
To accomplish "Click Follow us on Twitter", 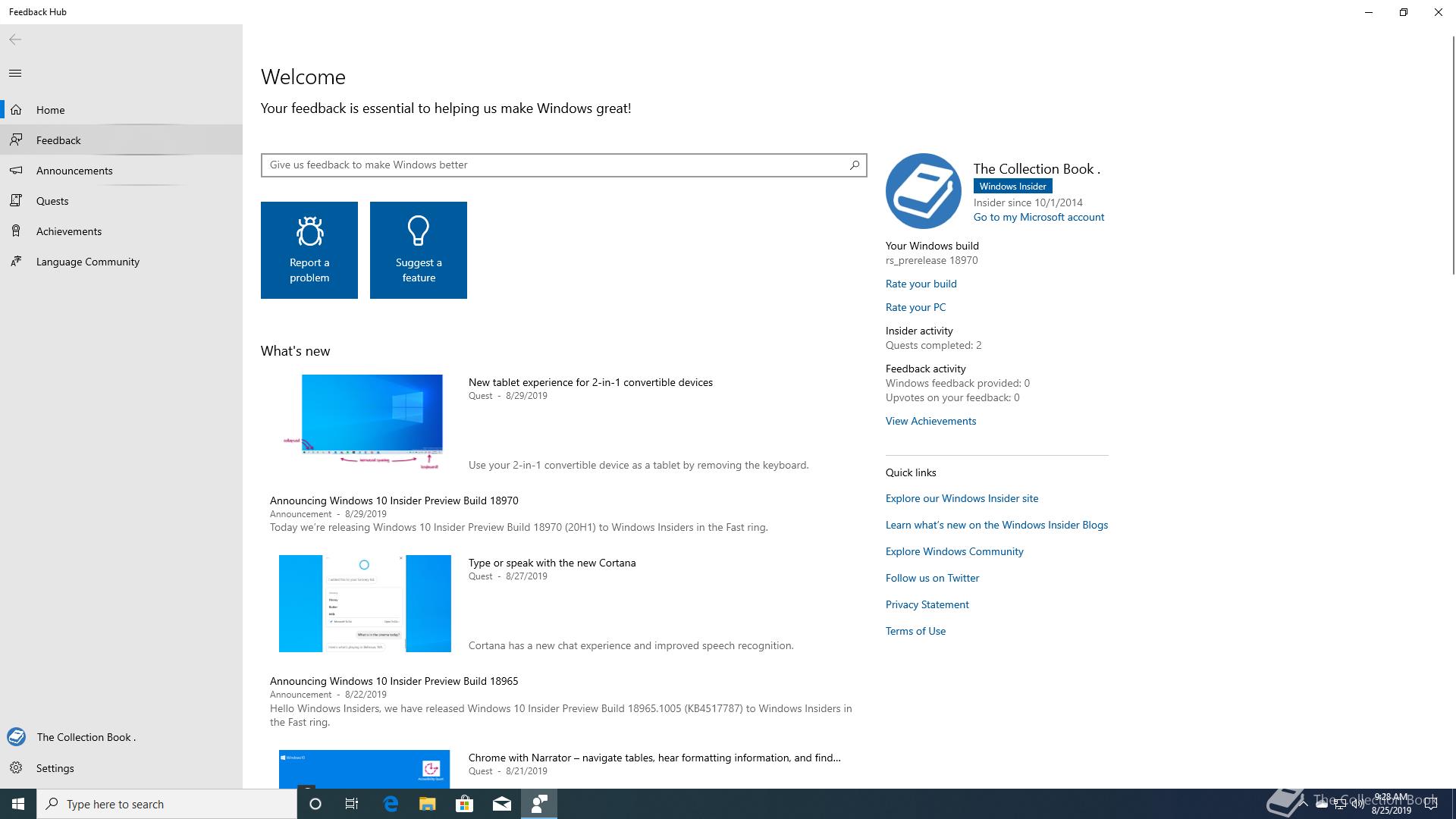I will click(x=932, y=578).
